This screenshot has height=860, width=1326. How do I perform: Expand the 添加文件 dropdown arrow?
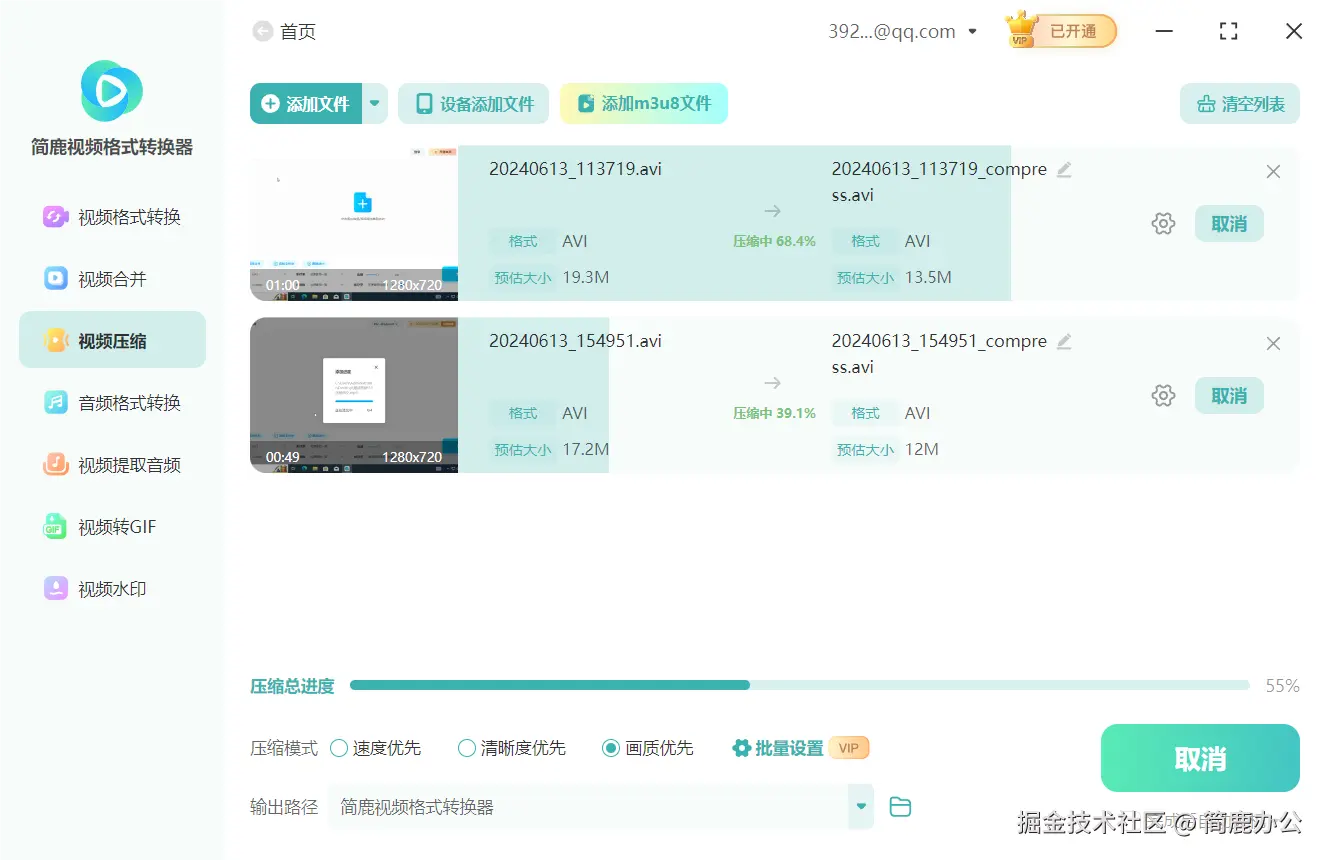tap(374, 103)
